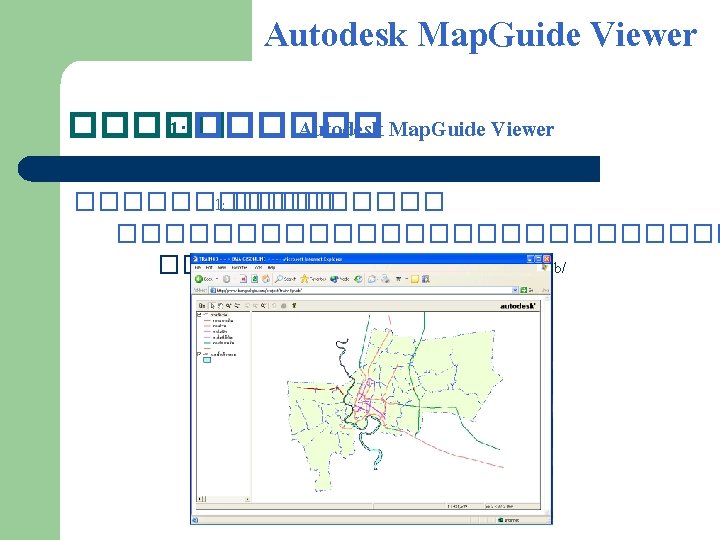Click the autodesk logo in viewer
This screenshot has width=720, height=540.
tap(518, 306)
